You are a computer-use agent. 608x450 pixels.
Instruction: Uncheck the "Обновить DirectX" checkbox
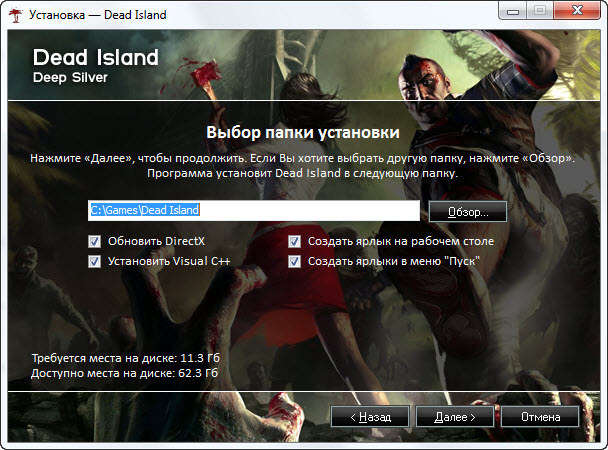coord(95,241)
